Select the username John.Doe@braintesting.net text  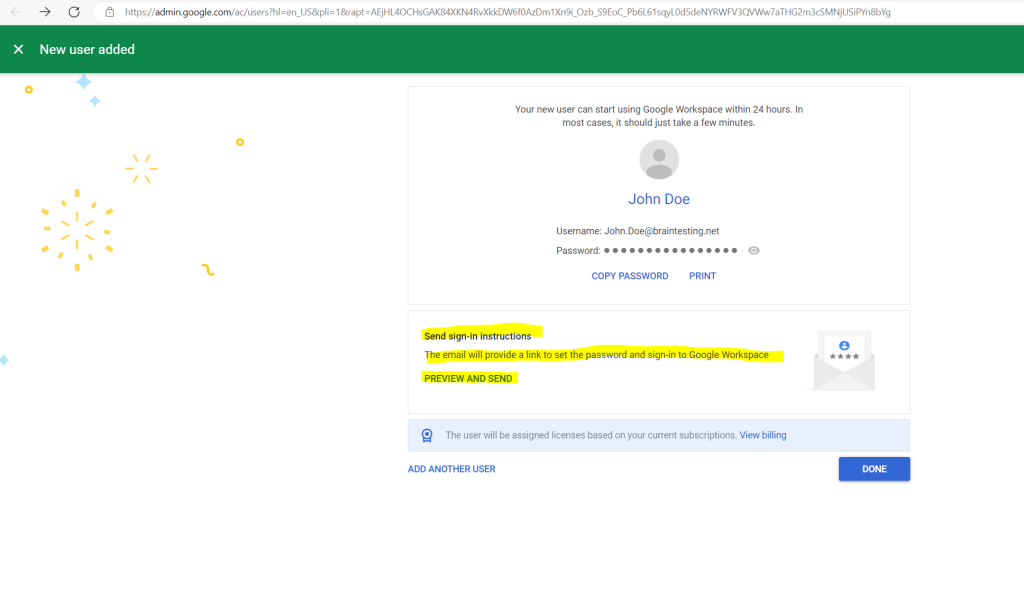[662, 231]
